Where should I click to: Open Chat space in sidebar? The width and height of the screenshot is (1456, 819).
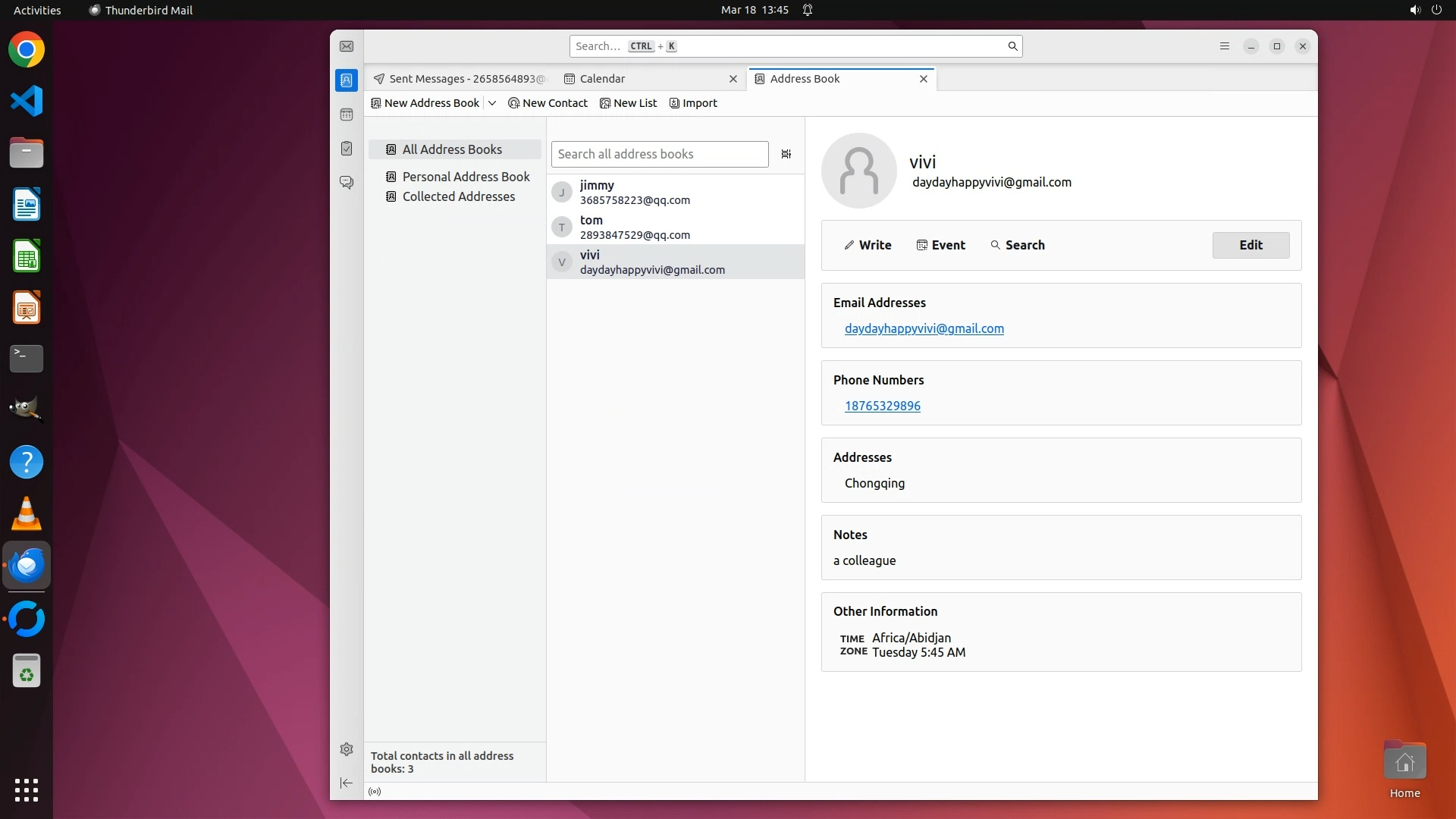[347, 183]
